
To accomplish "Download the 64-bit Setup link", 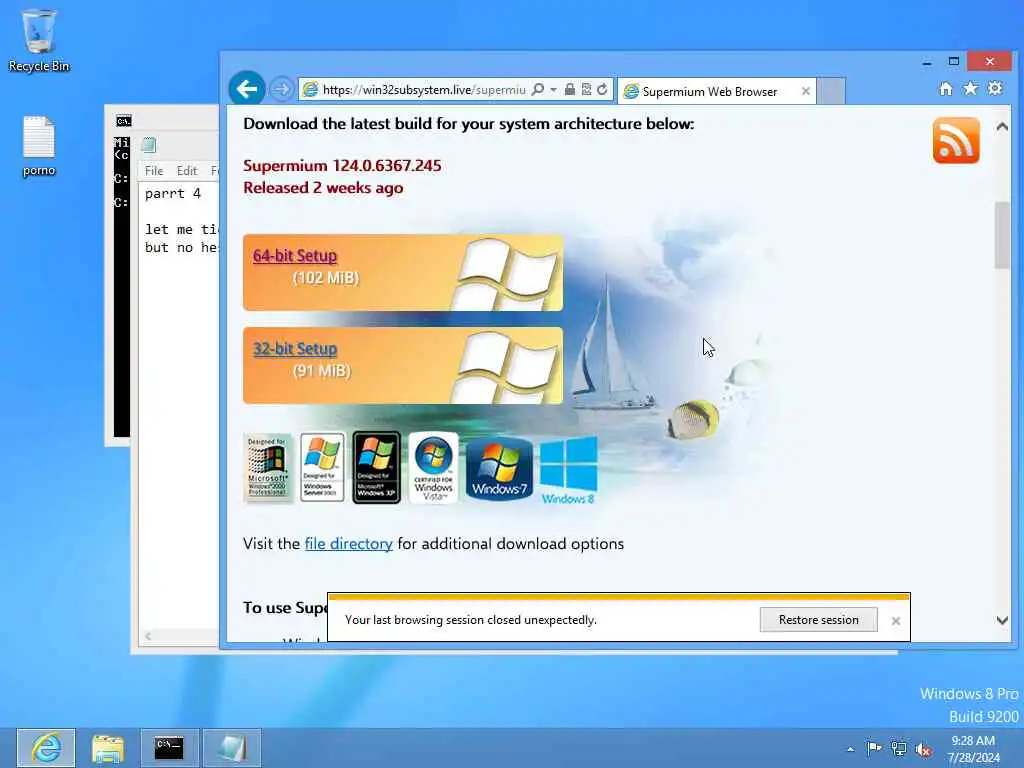I will point(295,255).
